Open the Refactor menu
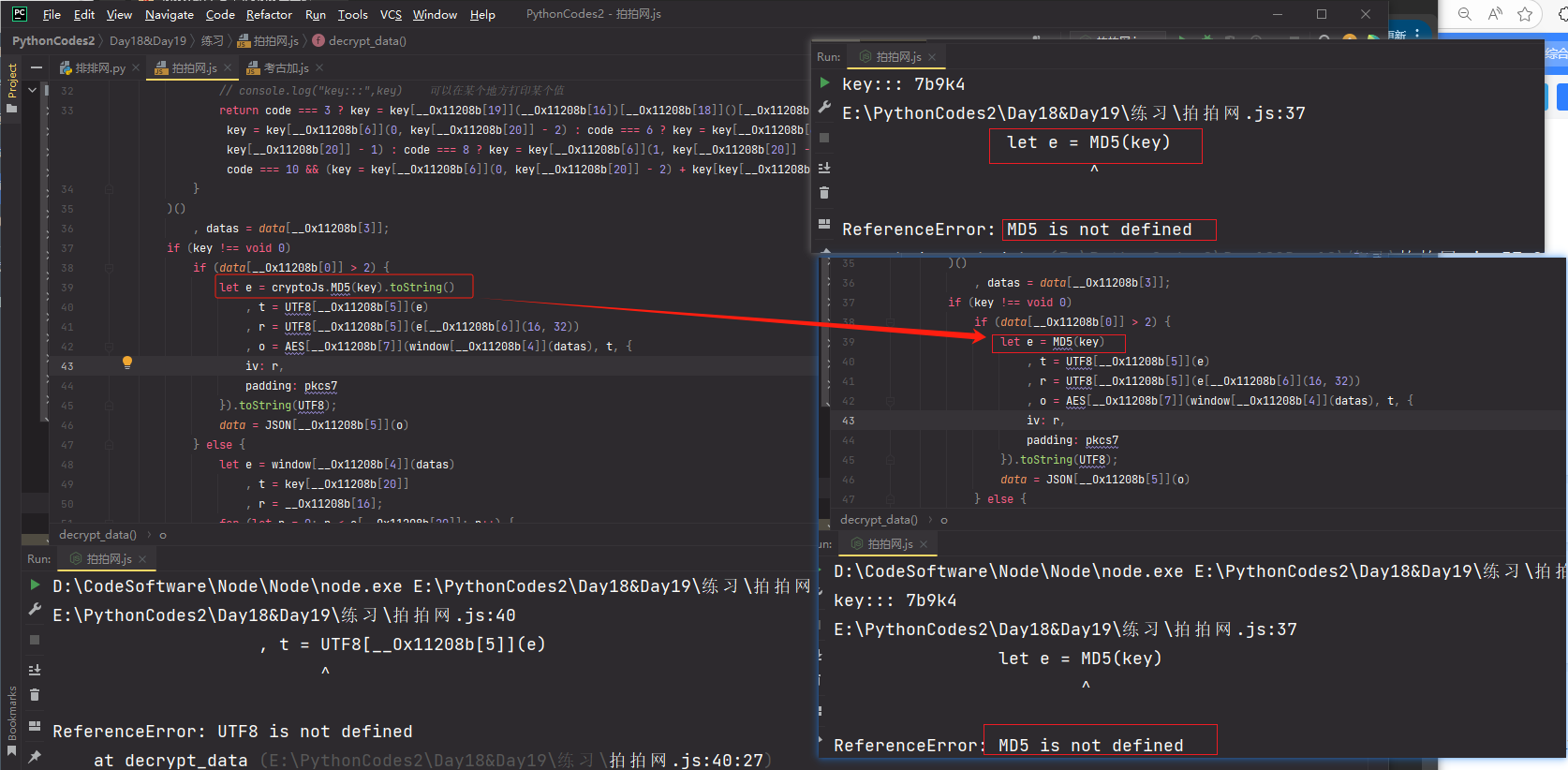 tap(269, 14)
